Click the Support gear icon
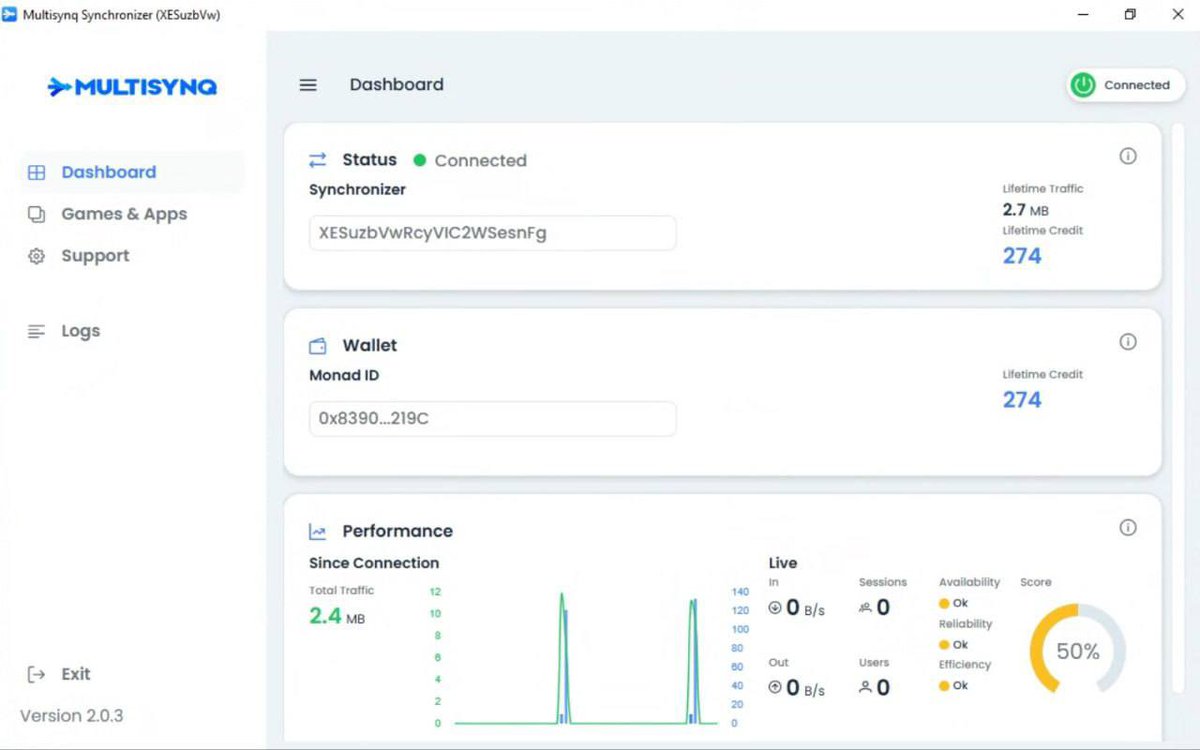 point(36,256)
